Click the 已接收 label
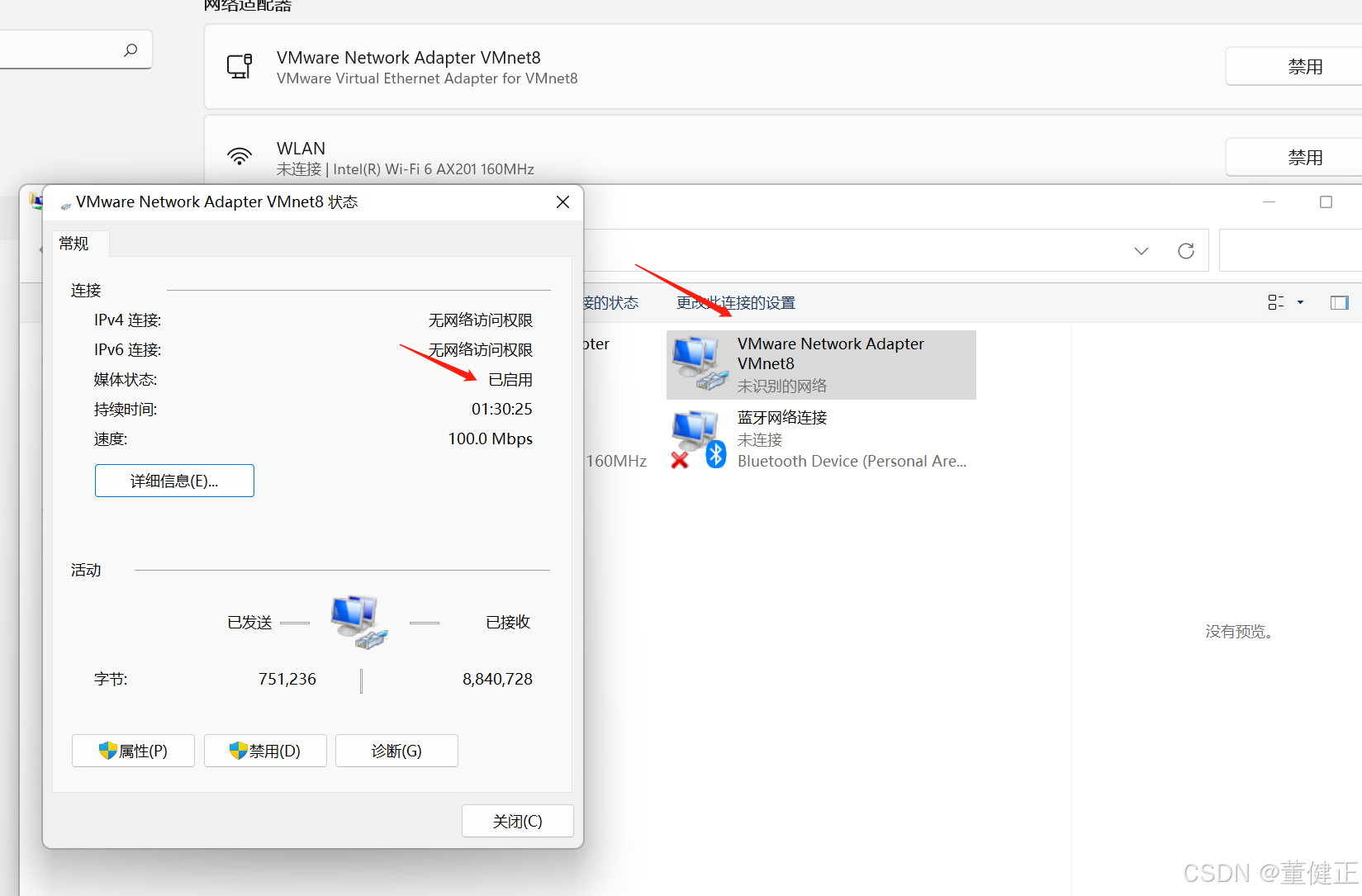Image resolution: width=1362 pixels, height=896 pixels. 508,622
